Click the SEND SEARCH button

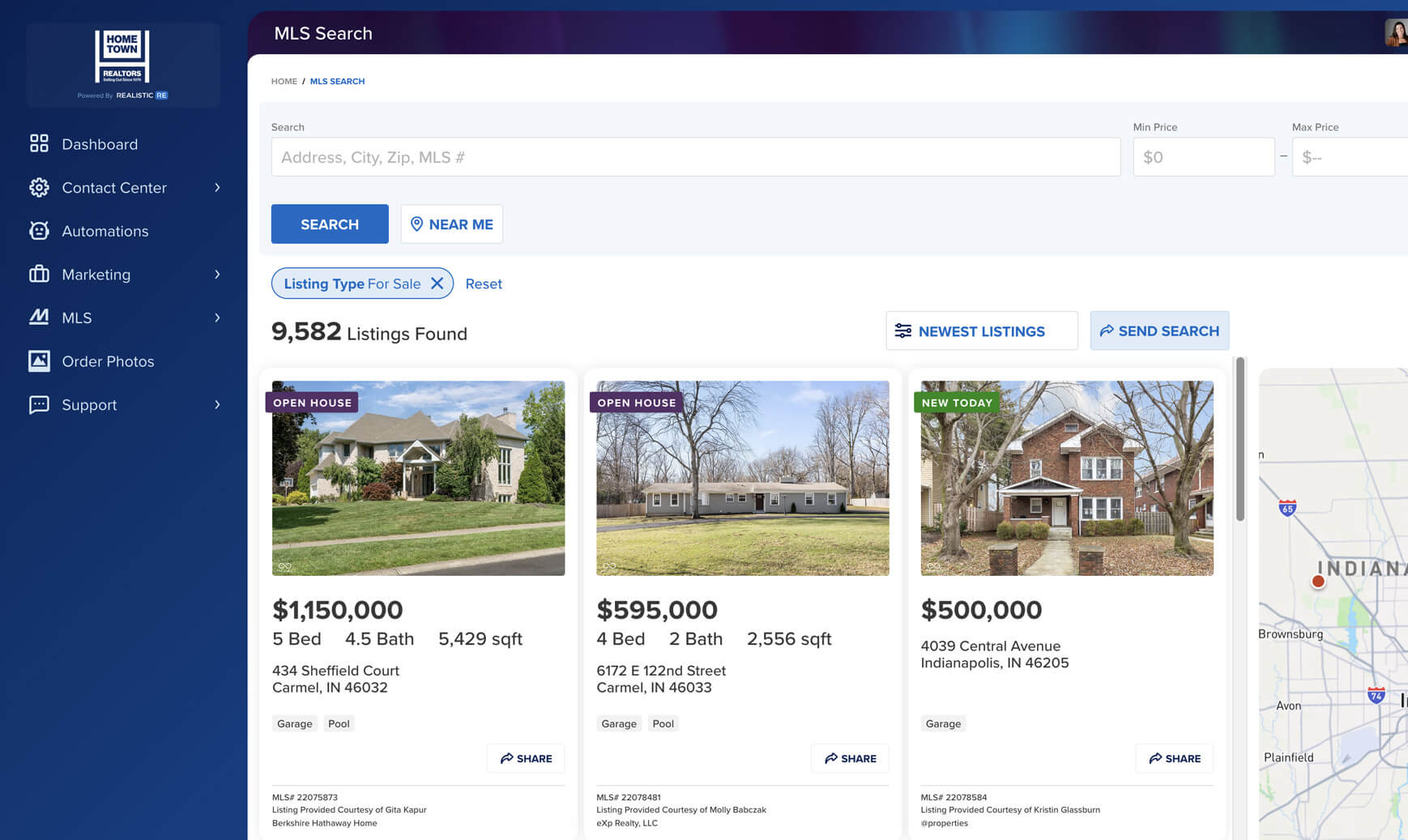1159,330
